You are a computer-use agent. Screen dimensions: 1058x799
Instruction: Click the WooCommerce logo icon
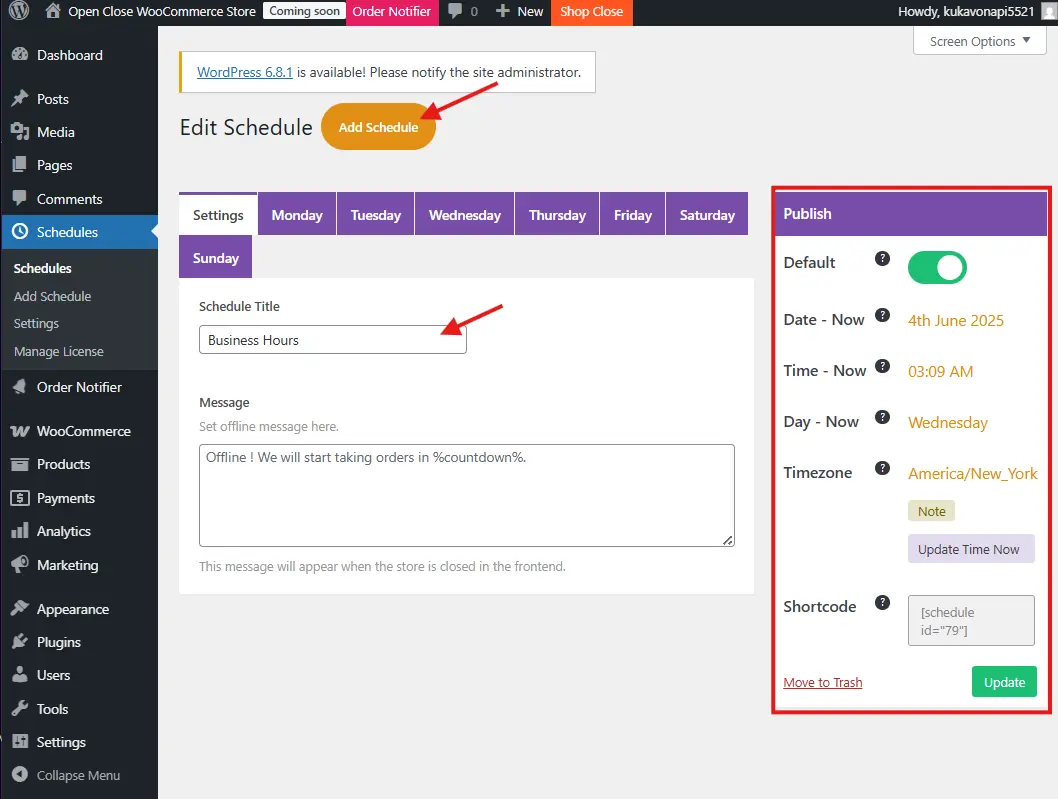pyautogui.click(x=20, y=431)
